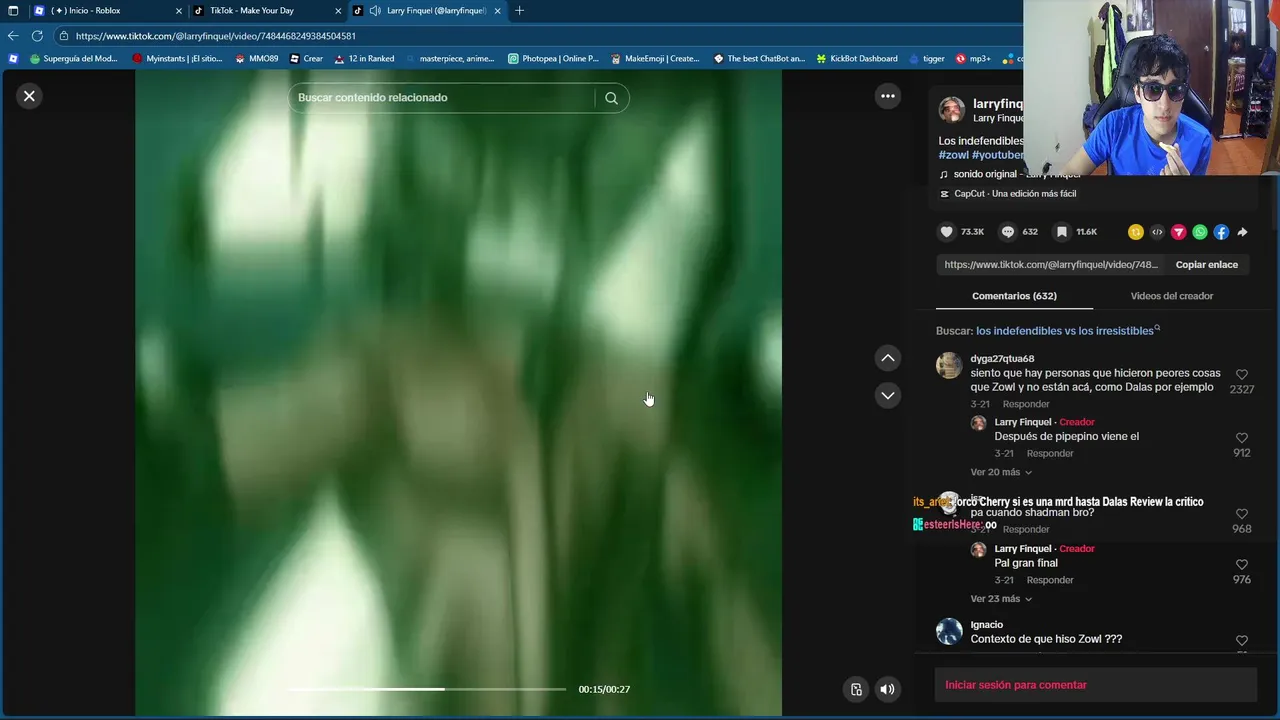This screenshot has height=720, width=1280.
Task: Open the tigger bookmark
Action: coord(925,59)
